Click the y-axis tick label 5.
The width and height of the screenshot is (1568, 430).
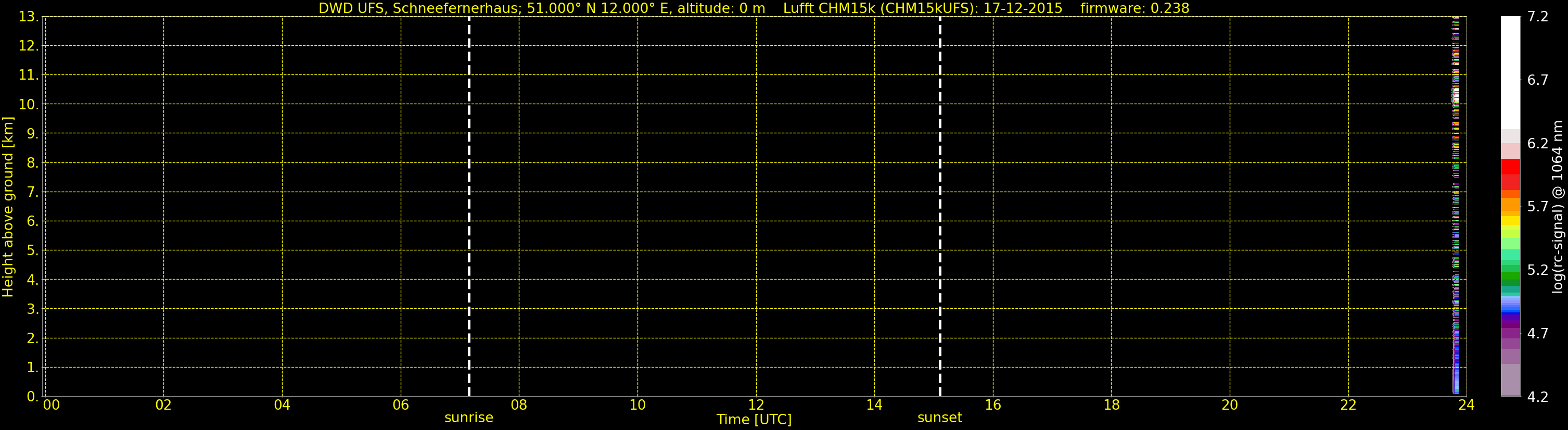point(33,250)
